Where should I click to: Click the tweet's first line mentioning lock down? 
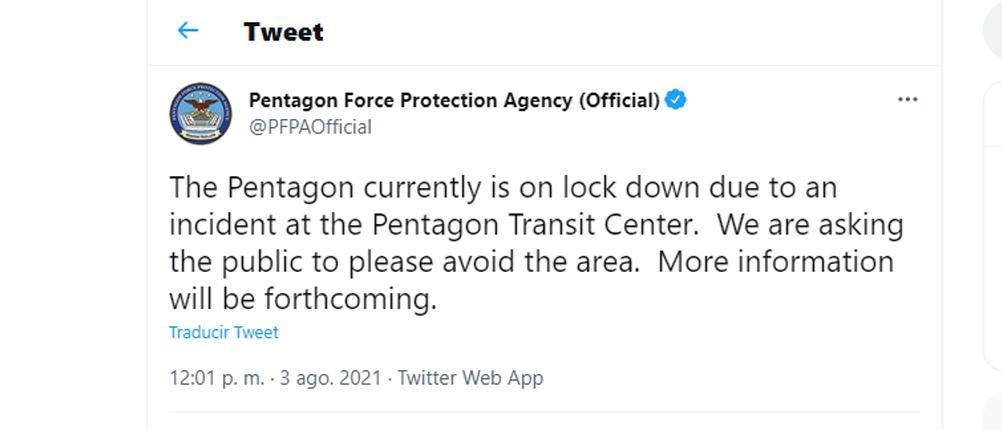[503, 188]
